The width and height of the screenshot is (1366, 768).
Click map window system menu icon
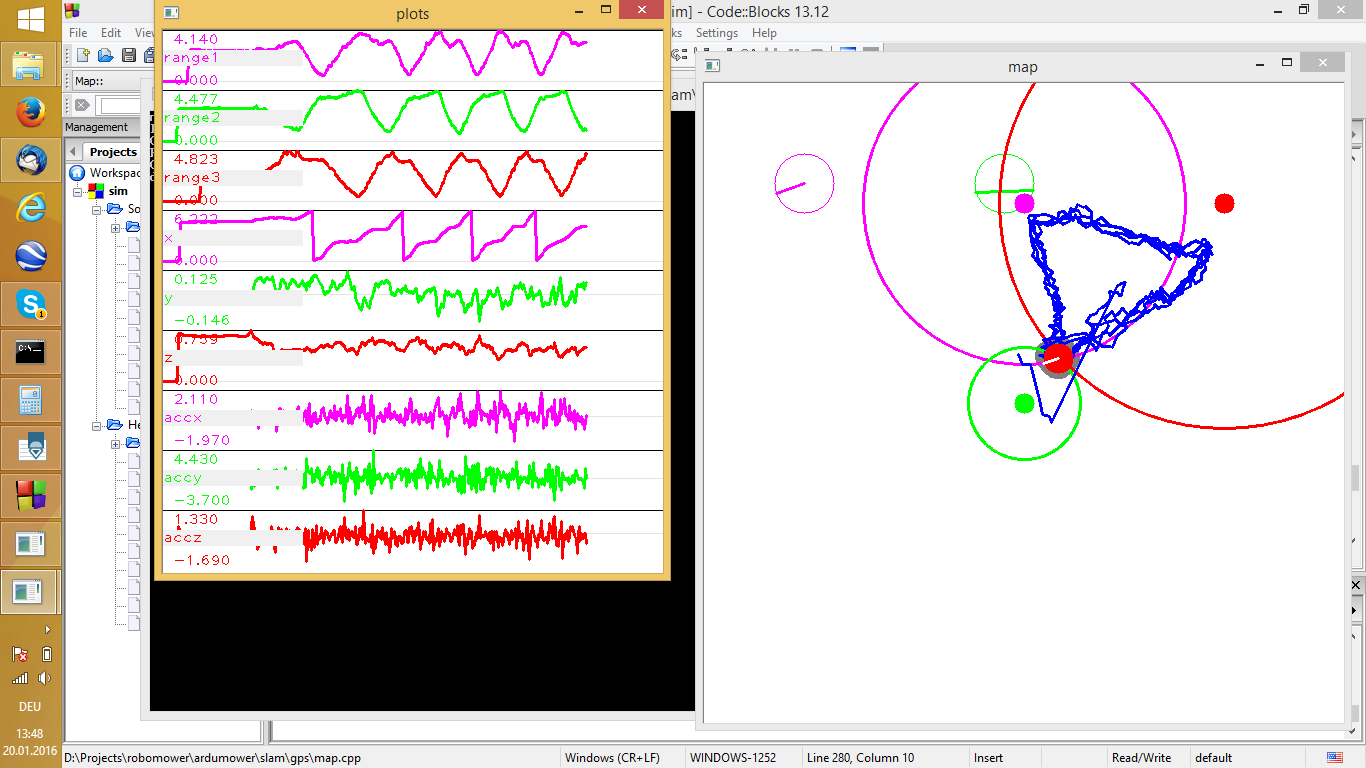pyautogui.click(x=712, y=66)
